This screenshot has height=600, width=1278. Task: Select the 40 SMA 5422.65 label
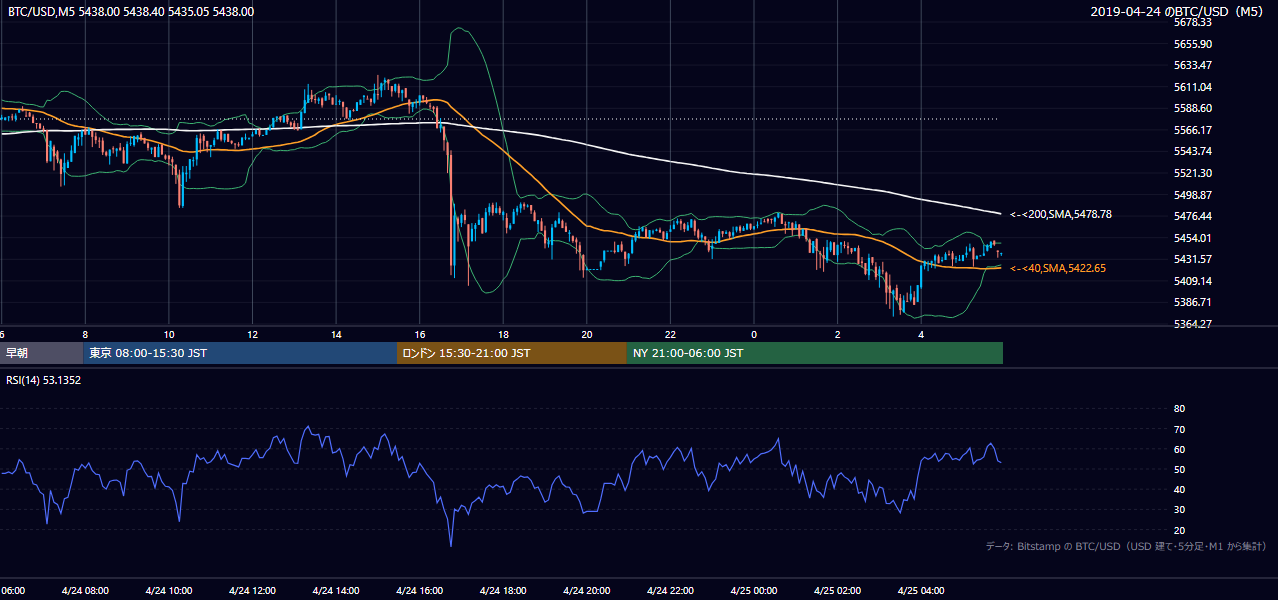point(1058,268)
